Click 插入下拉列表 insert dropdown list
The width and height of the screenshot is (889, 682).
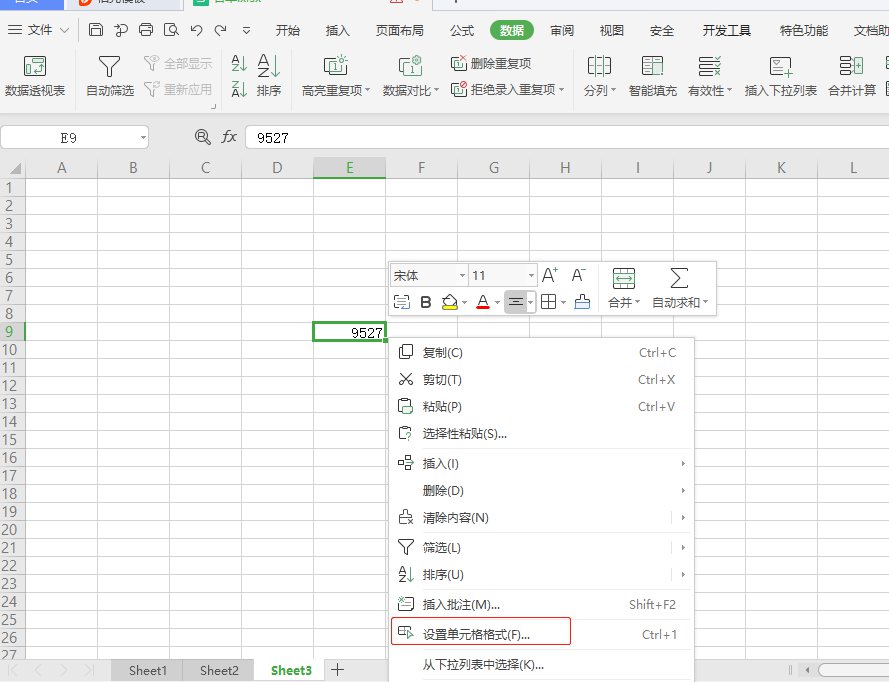[780, 76]
